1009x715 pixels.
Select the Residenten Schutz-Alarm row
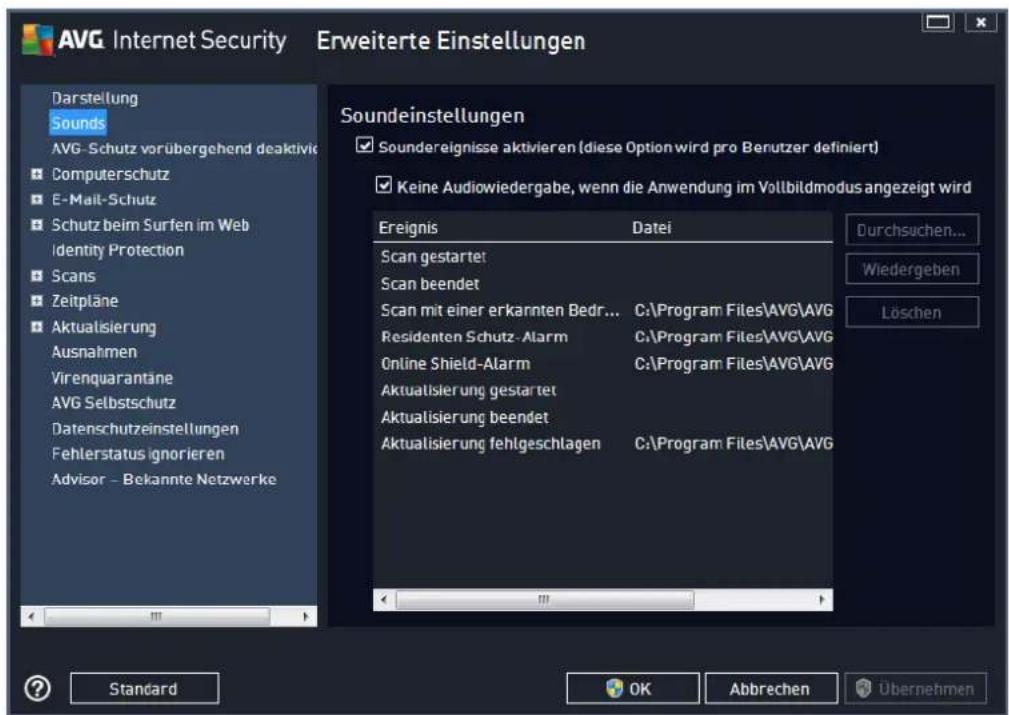(603, 337)
